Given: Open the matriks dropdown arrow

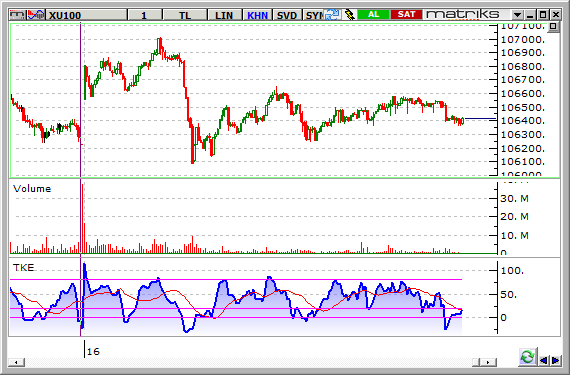Looking at the screenshot, I should pos(517,15).
